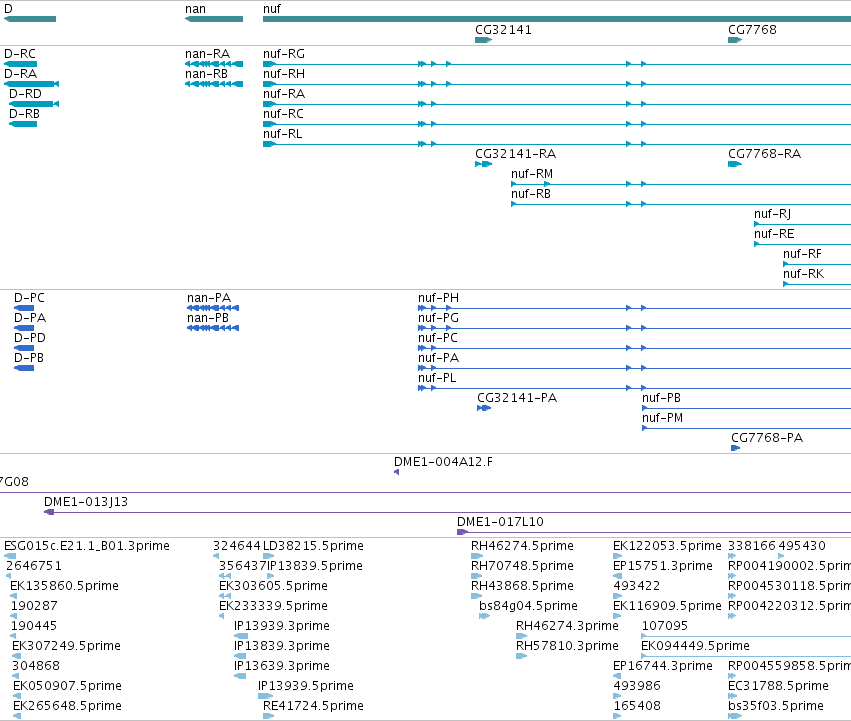Click the CG32141-PA protein glyph
Screen dimensions: 851x721
click(484, 408)
